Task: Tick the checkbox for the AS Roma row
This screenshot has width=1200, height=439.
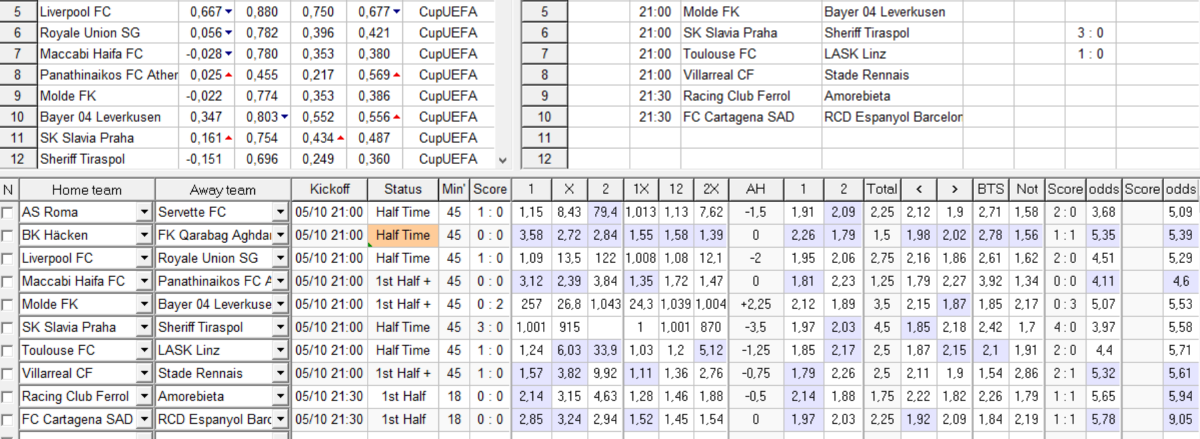Action: pyautogui.click(x=9, y=213)
